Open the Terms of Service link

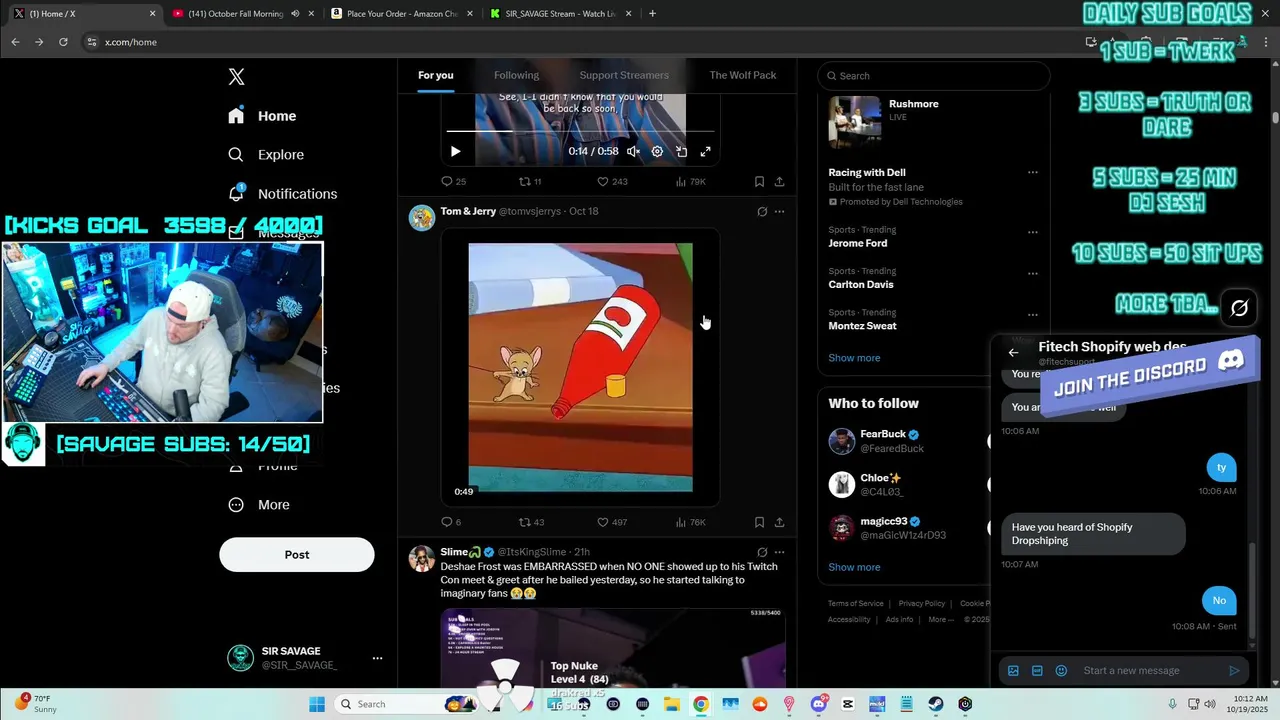pos(855,604)
